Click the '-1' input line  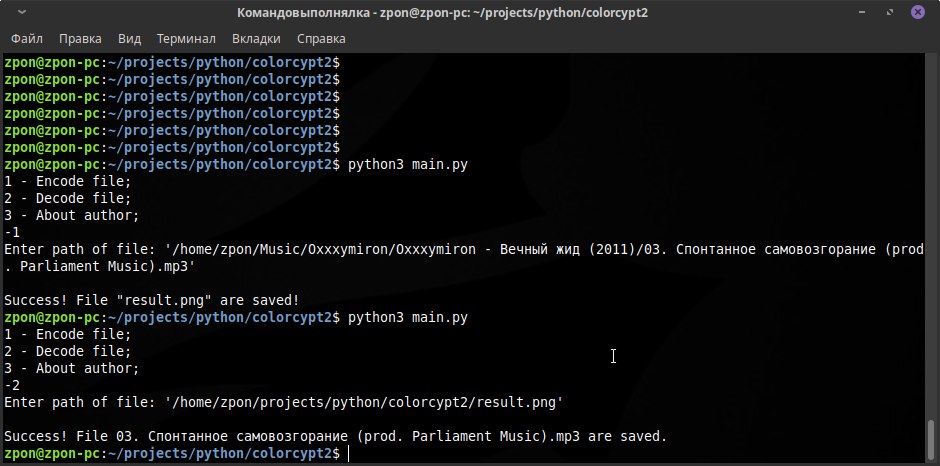pyautogui.click(x=12, y=232)
